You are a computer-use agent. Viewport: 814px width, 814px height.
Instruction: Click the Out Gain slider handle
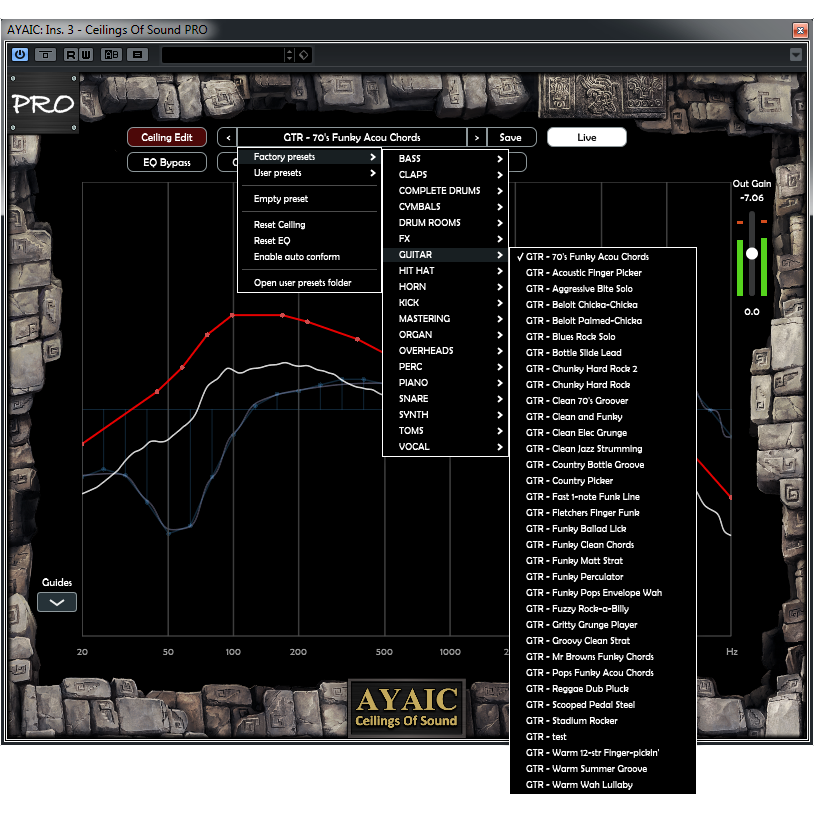coord(752,253)
